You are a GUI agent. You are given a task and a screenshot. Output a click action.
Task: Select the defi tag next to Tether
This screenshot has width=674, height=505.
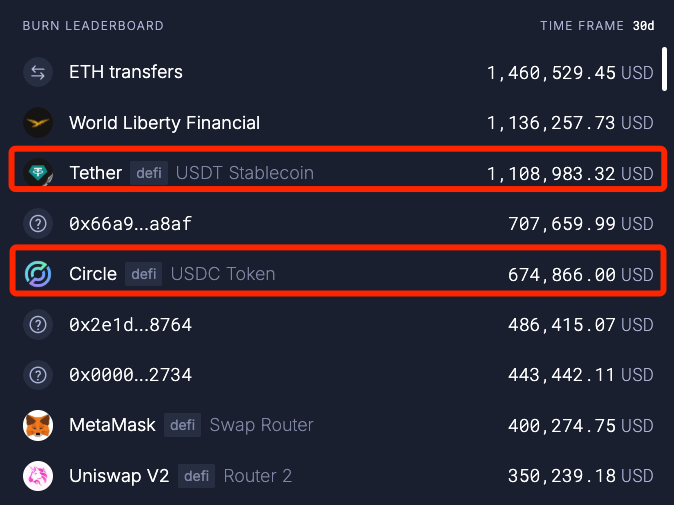149,173
